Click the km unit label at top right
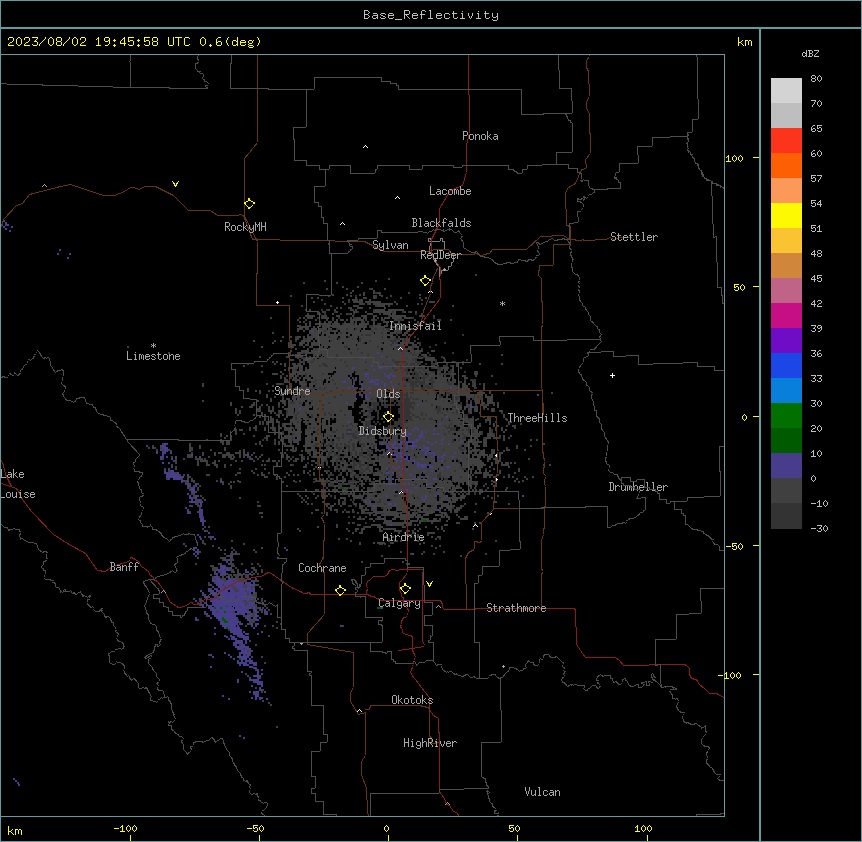862x842 pixels. click(745, 42)
